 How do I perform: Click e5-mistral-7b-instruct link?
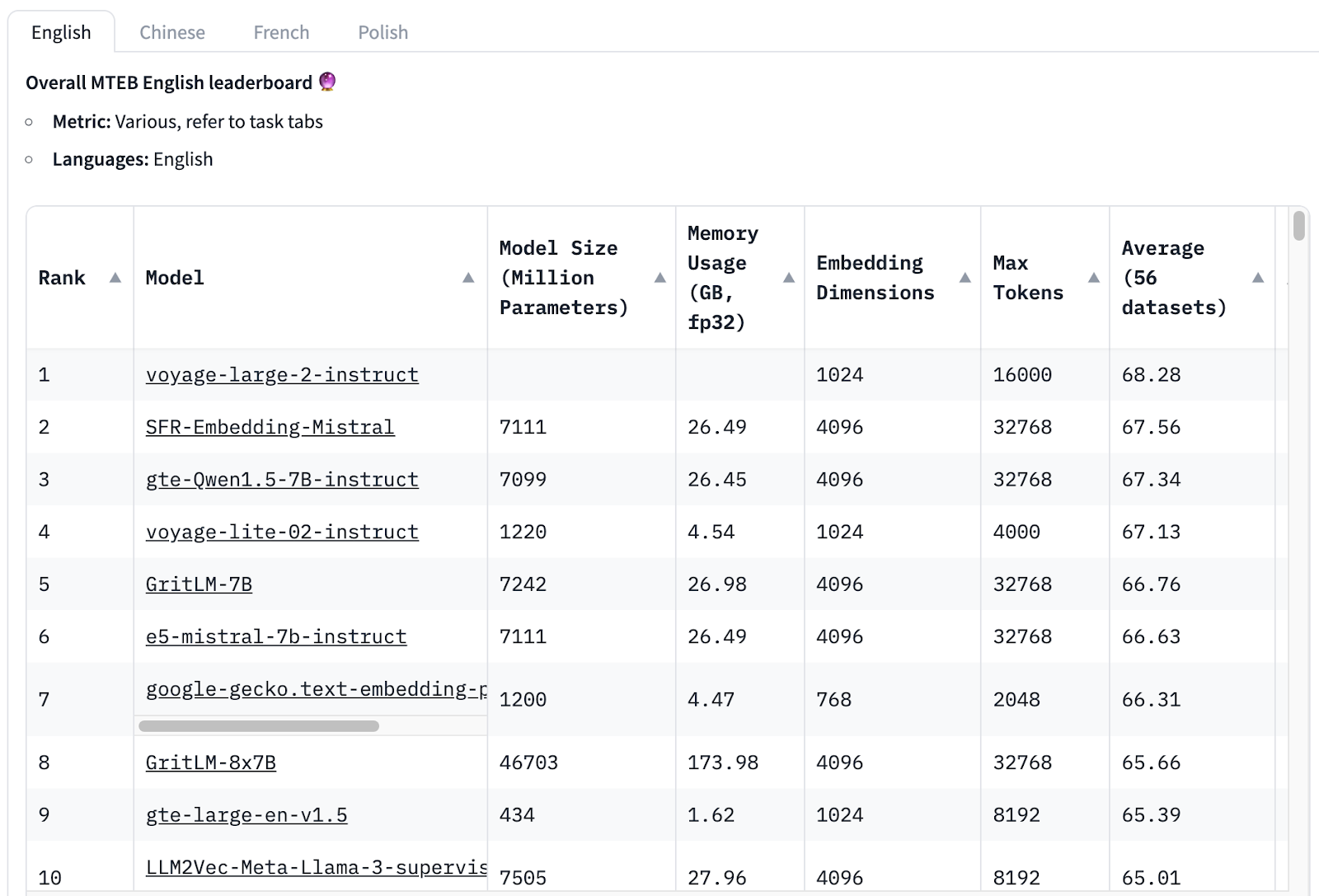[276, 637]
